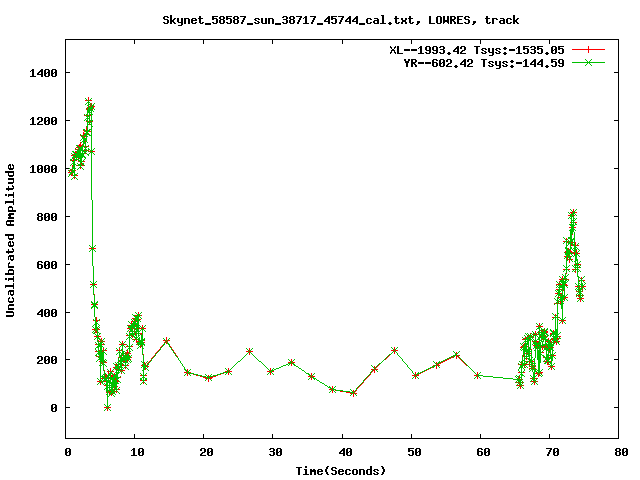Click the data point at zero amplitude

tap(107, 407)
